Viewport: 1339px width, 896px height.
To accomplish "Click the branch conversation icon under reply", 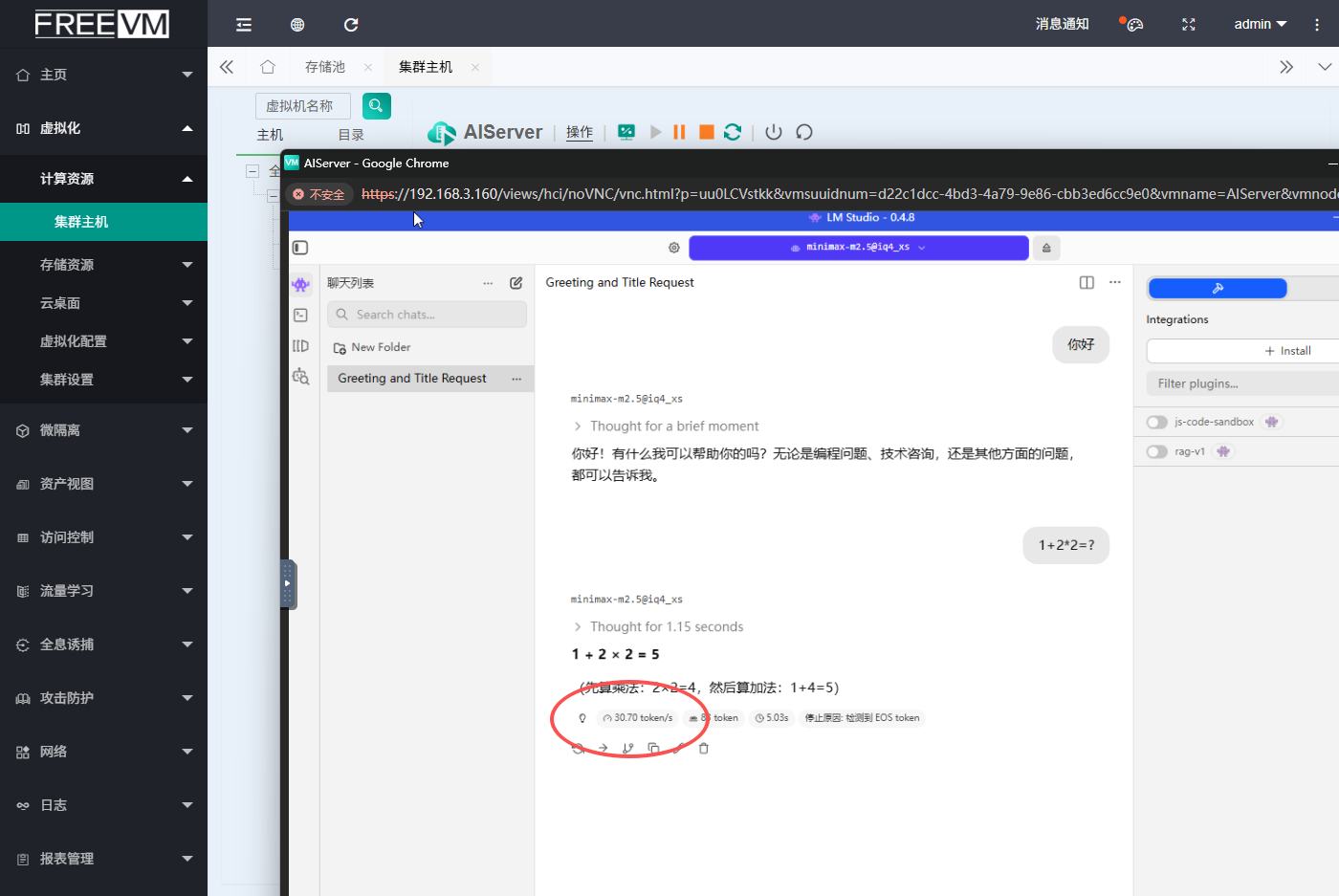I will [628, 749].
